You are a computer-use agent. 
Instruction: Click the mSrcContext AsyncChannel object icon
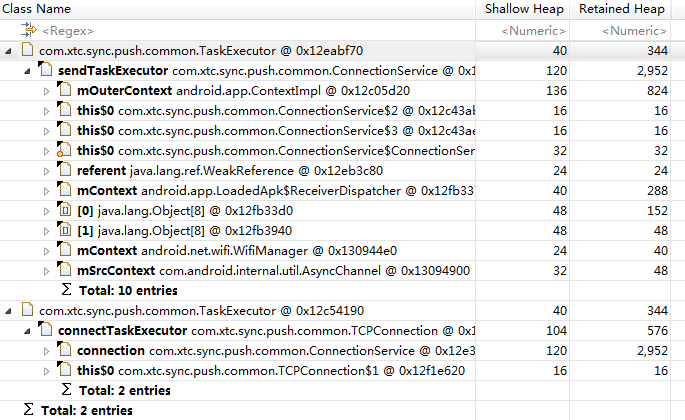(65, 271)
